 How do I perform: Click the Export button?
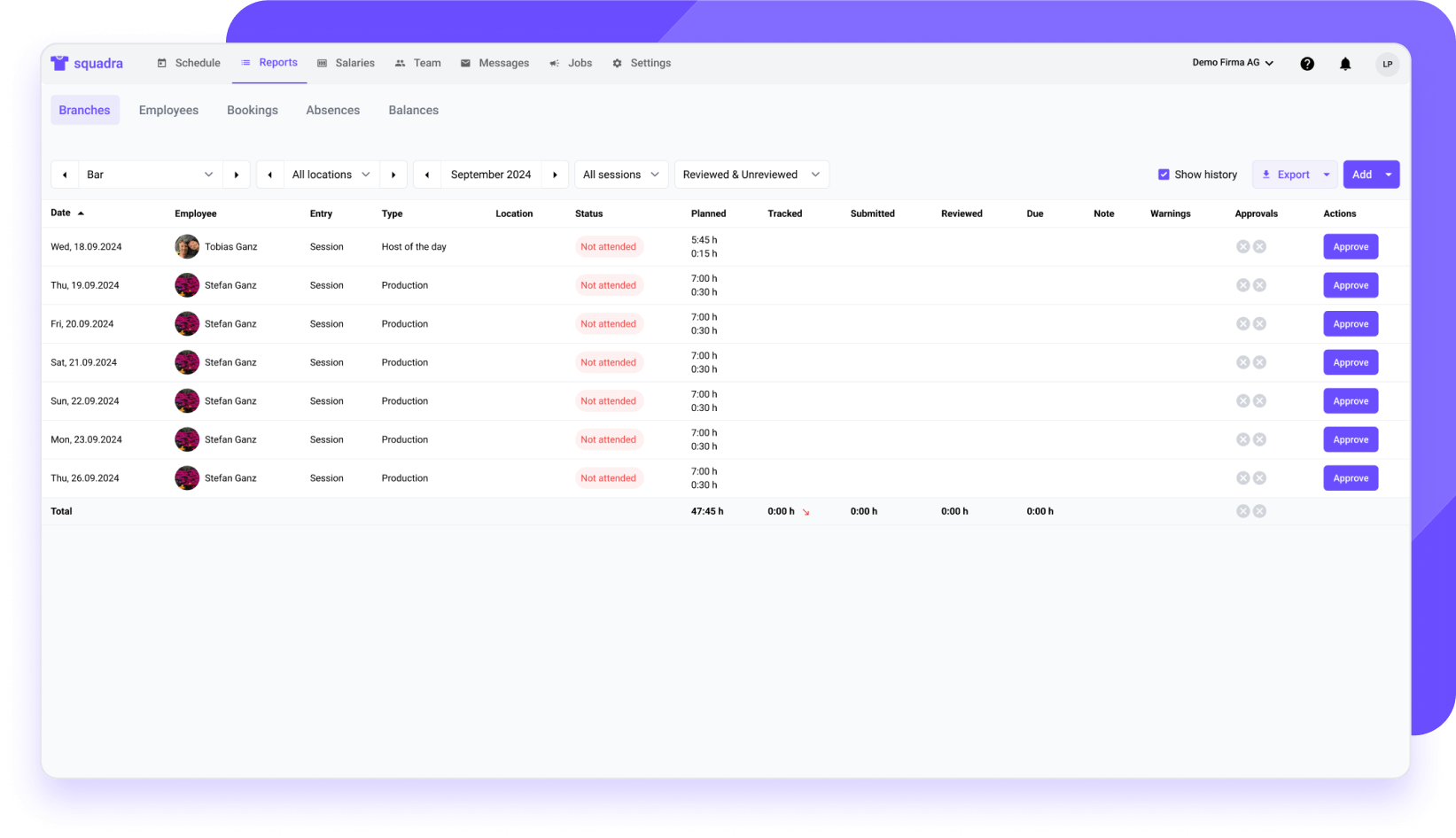pos(1285,175)
